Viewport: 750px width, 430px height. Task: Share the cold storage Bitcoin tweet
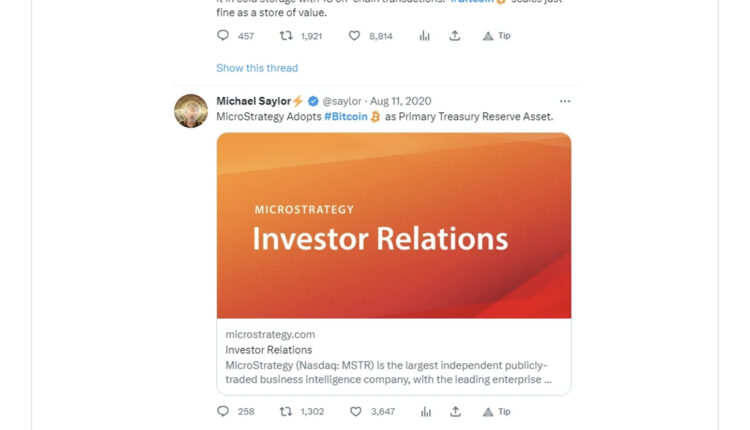(x=455, y=35)
